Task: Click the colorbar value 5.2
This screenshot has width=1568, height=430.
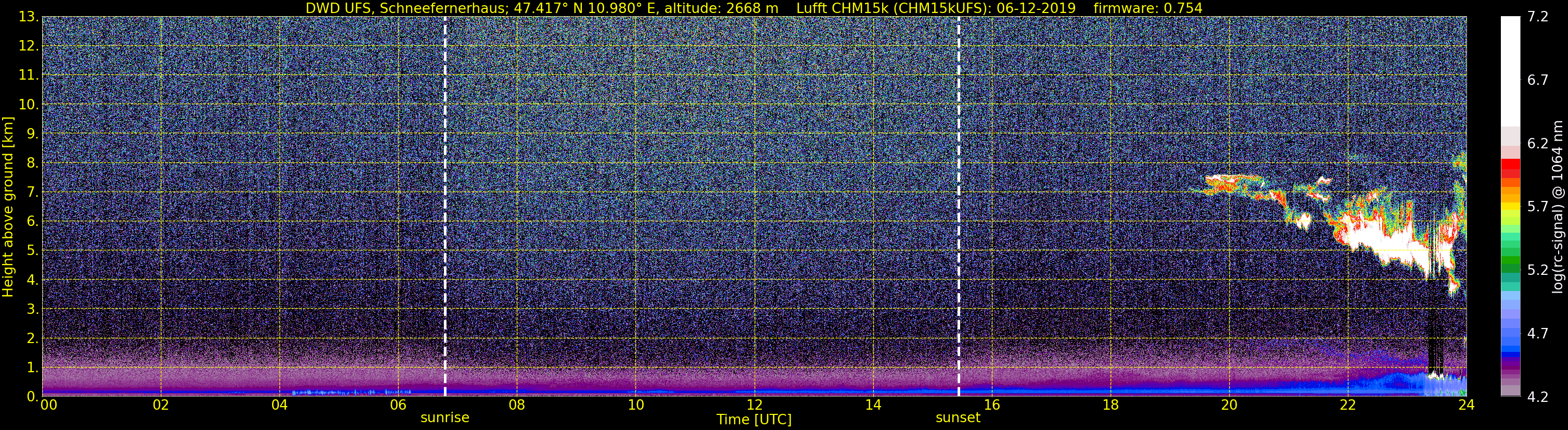Action: [1538, 270]
